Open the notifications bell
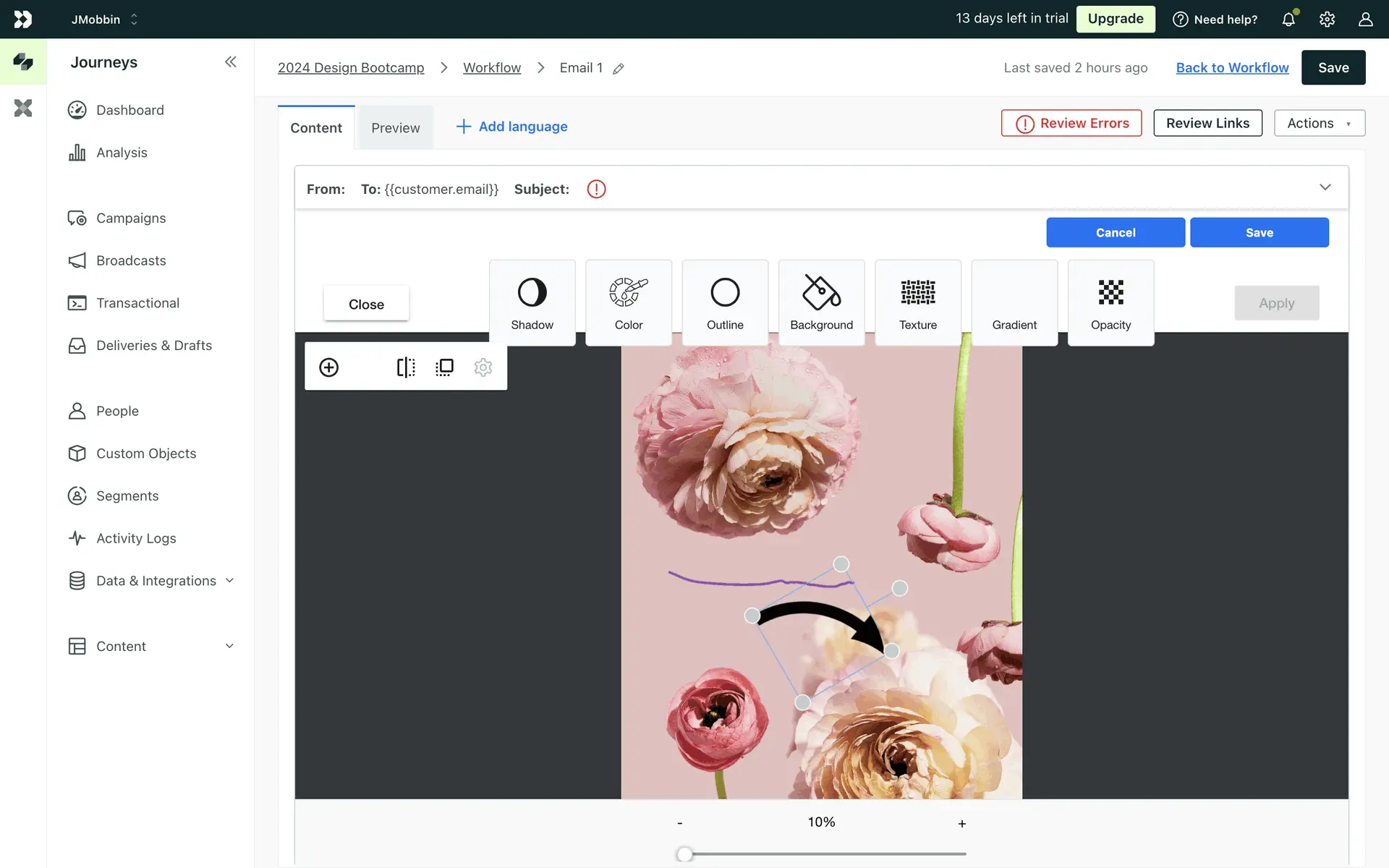 (1288, 20)
